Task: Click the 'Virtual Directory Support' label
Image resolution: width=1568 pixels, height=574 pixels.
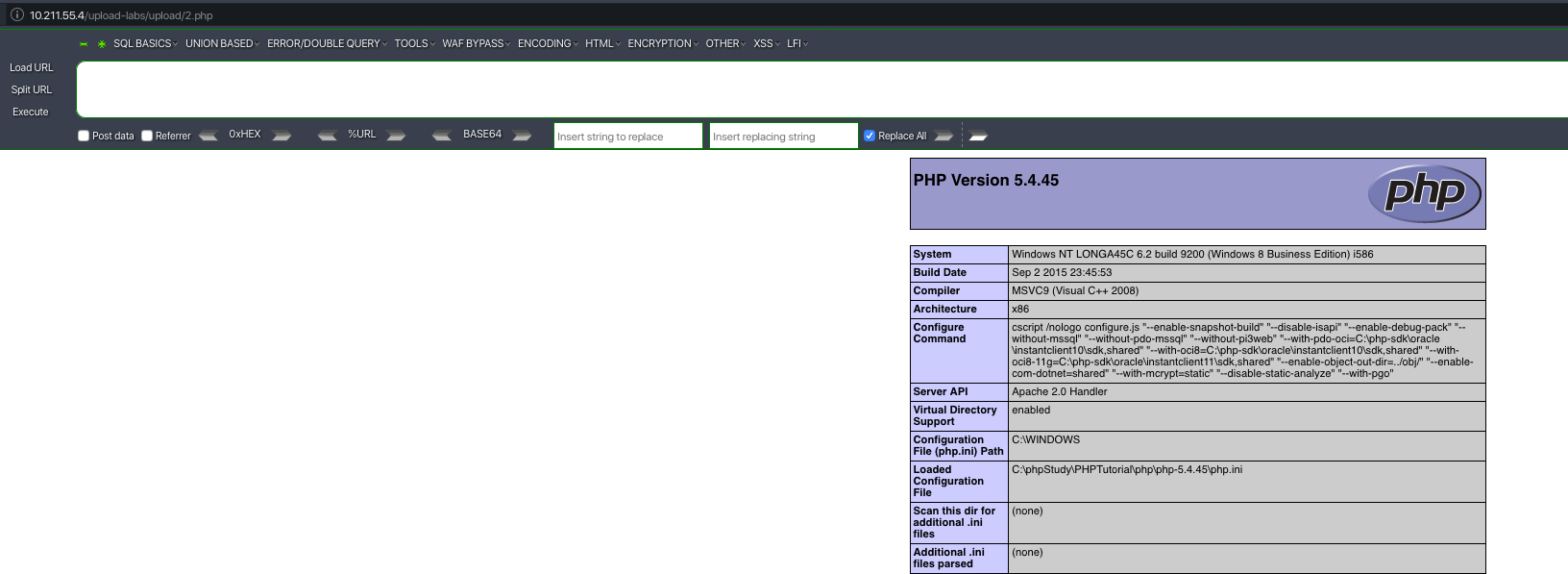Action: click(955, 415)
